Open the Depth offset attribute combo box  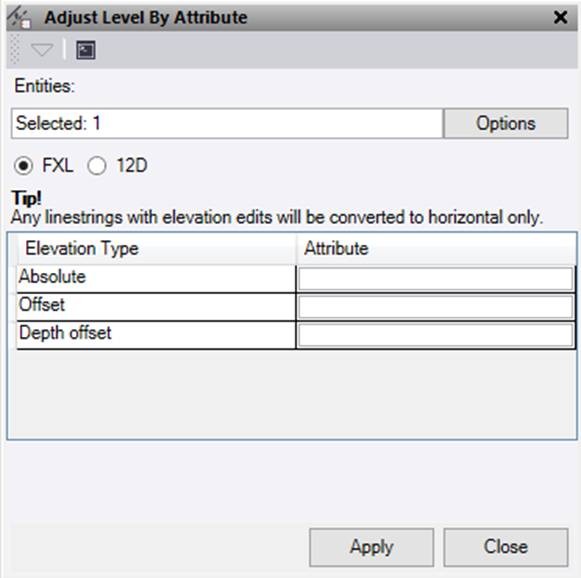tap(435, 335)
